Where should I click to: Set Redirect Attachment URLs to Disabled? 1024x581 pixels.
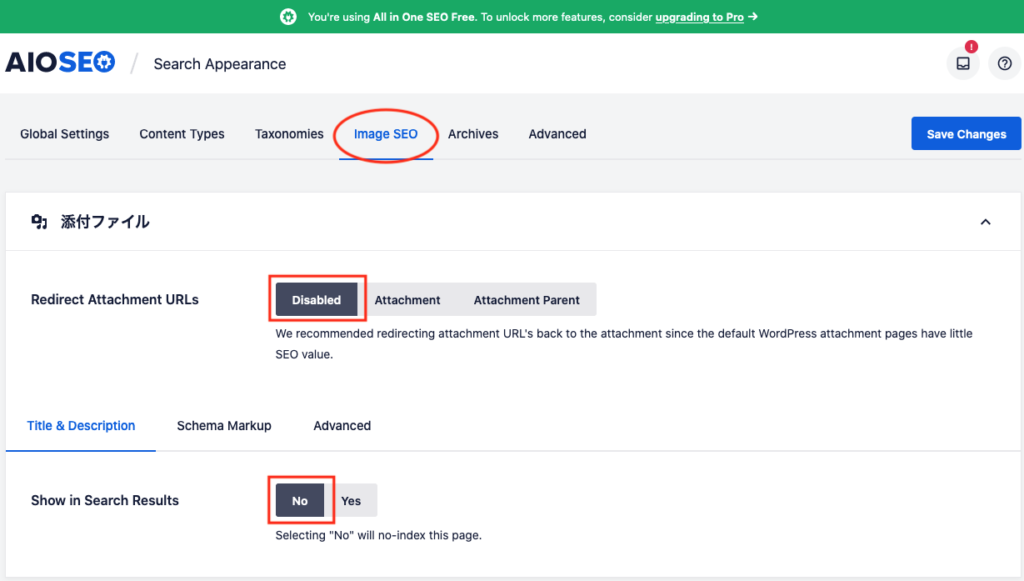316,300
